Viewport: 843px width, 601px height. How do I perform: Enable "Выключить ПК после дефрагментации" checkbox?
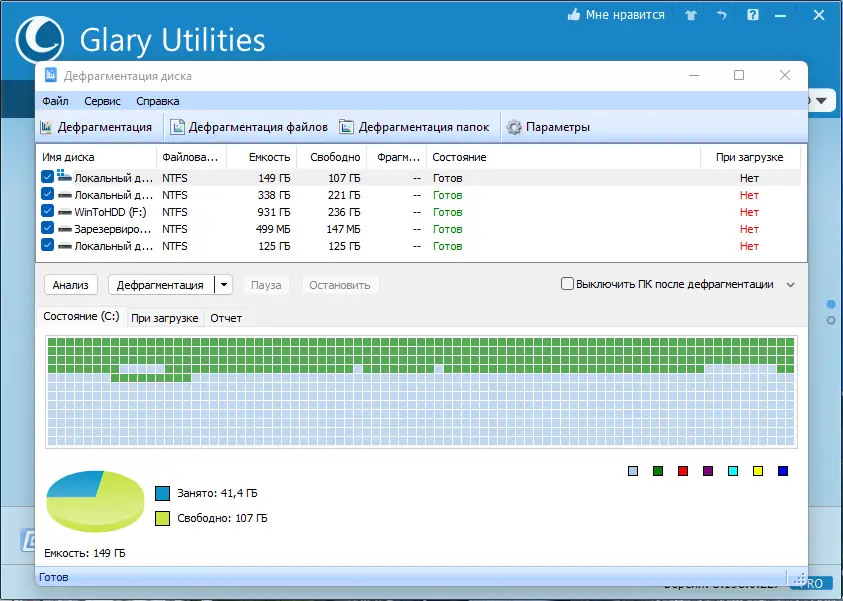click(x=567, y=284)
